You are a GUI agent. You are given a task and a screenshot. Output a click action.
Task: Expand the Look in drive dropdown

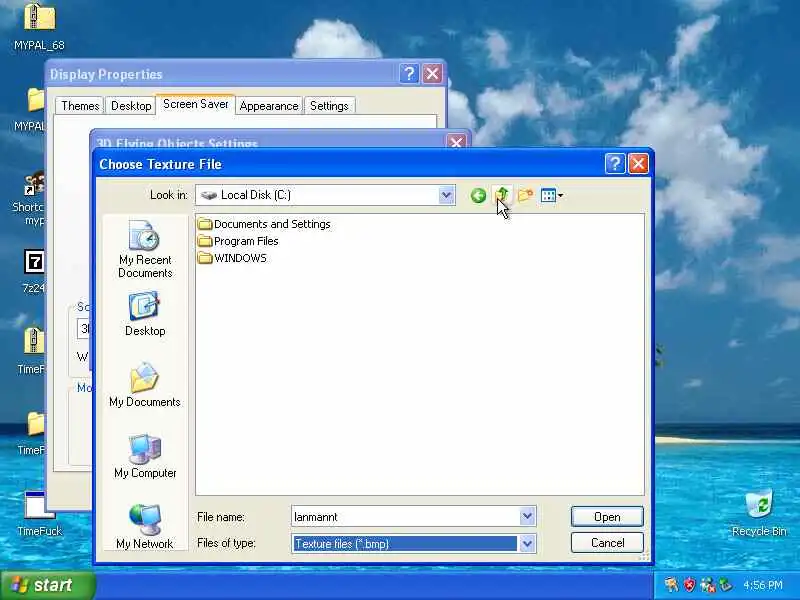point(446,195)
